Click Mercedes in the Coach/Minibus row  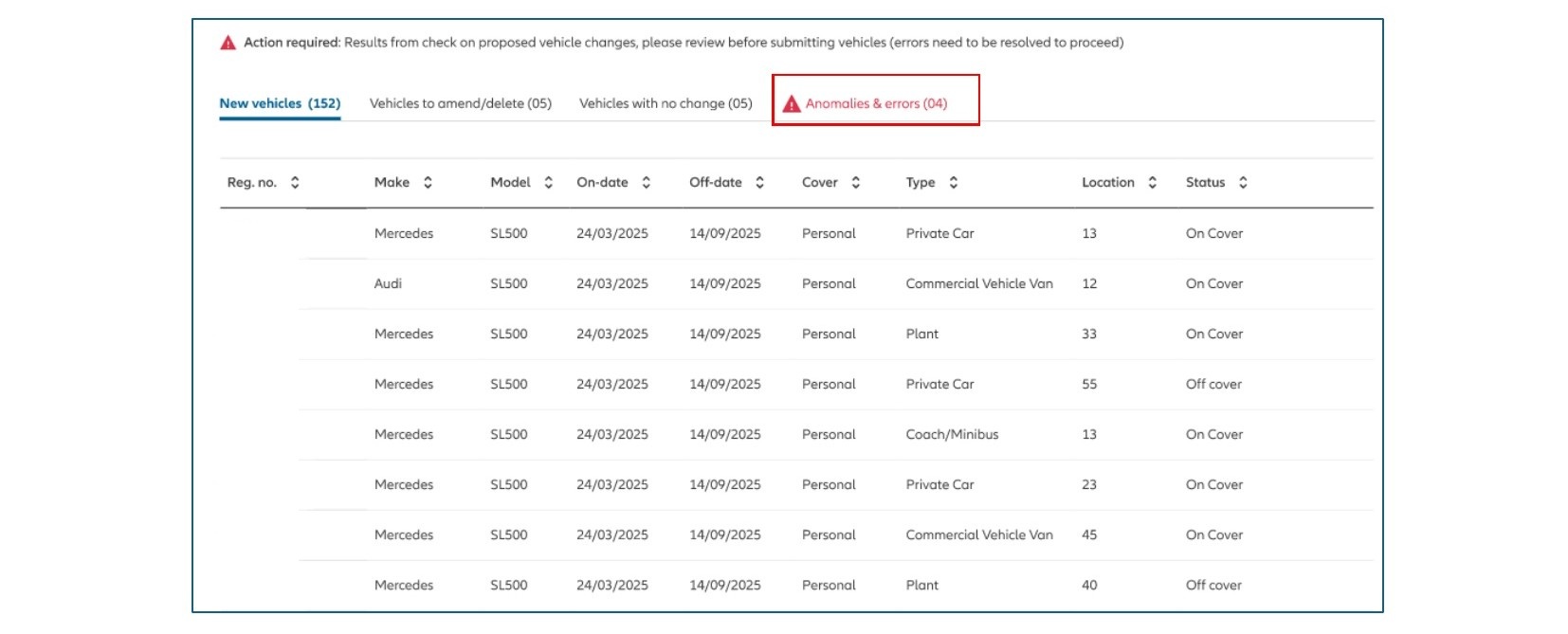point(404,434)
